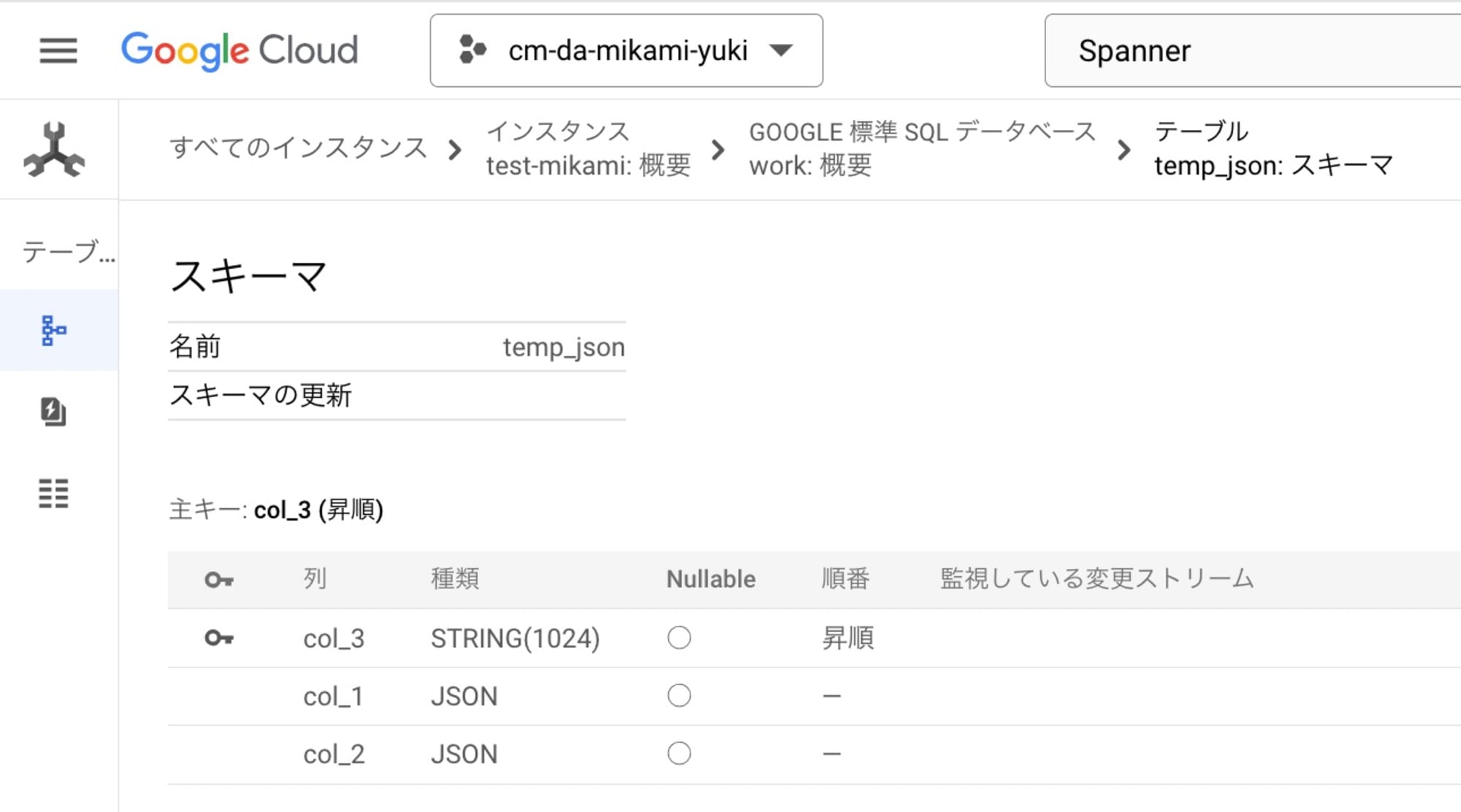Click temp_json name value
Image resolution: width=1461 pixels, height=812 pixels.
563,347
